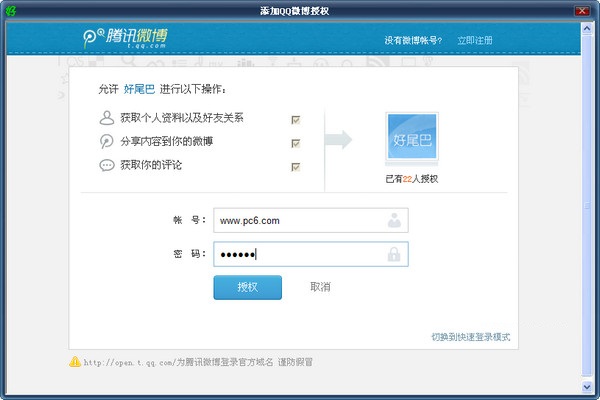Screen dimensions: 600x400
Task: Open the 好尾巴 app name link
Action: [139, 89]
